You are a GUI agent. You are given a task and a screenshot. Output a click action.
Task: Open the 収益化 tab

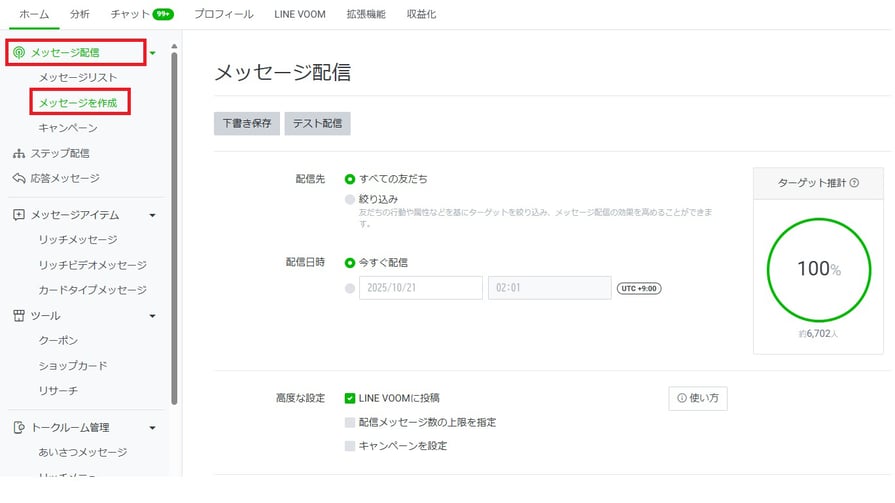(x=421, y=14)
